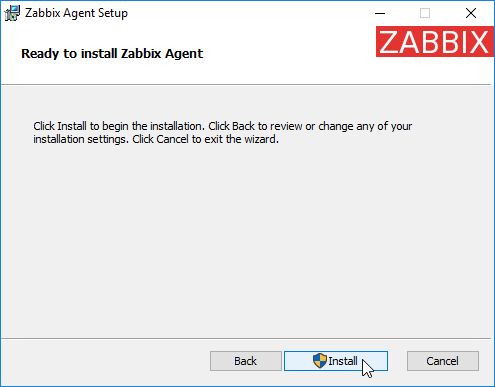Click empty gray area of the wizard page
Image resolution: width=495 pixels, height=387 pixels.
coord(247,240)
